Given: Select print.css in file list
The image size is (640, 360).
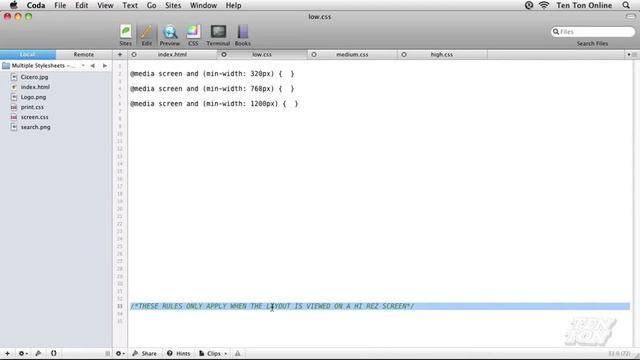Looking at the screenshot, I should pos(32,107).
